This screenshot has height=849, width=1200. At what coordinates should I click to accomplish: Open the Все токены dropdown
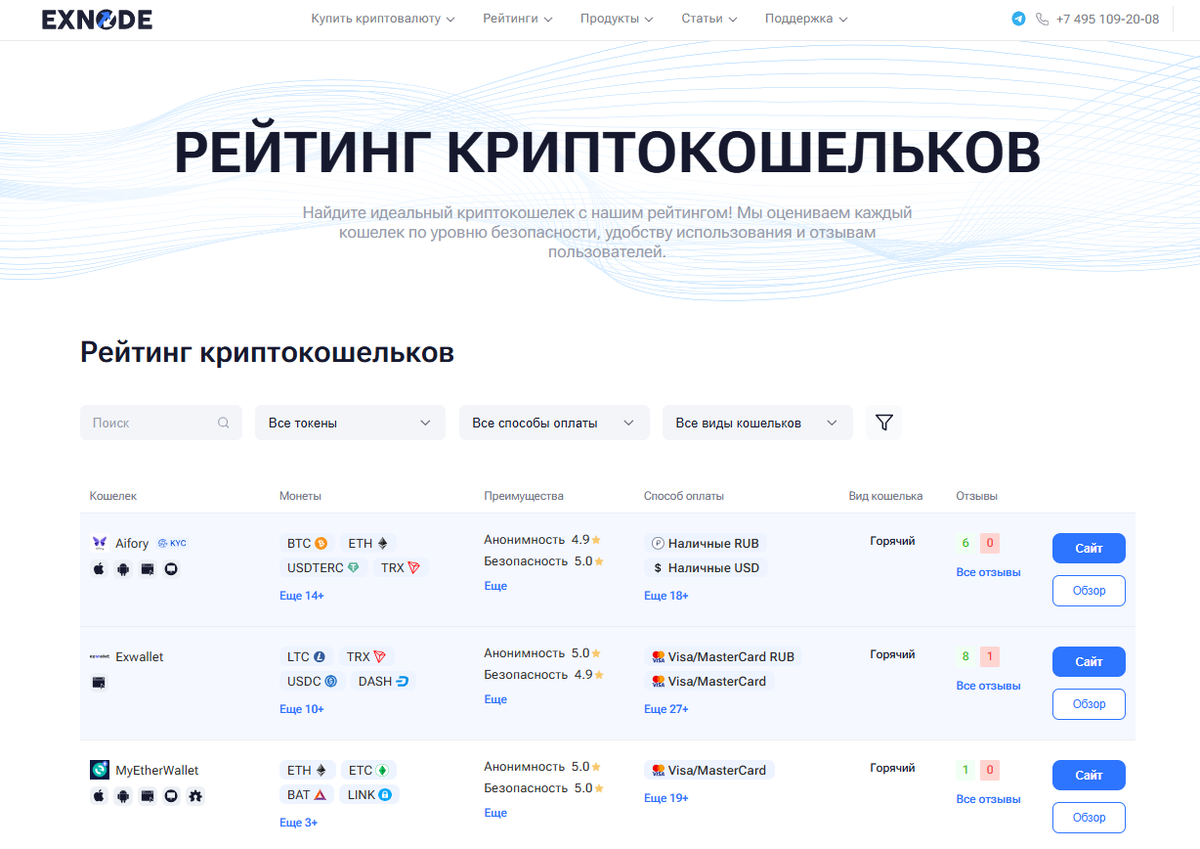pyautogui.click(x=350, y=422)
